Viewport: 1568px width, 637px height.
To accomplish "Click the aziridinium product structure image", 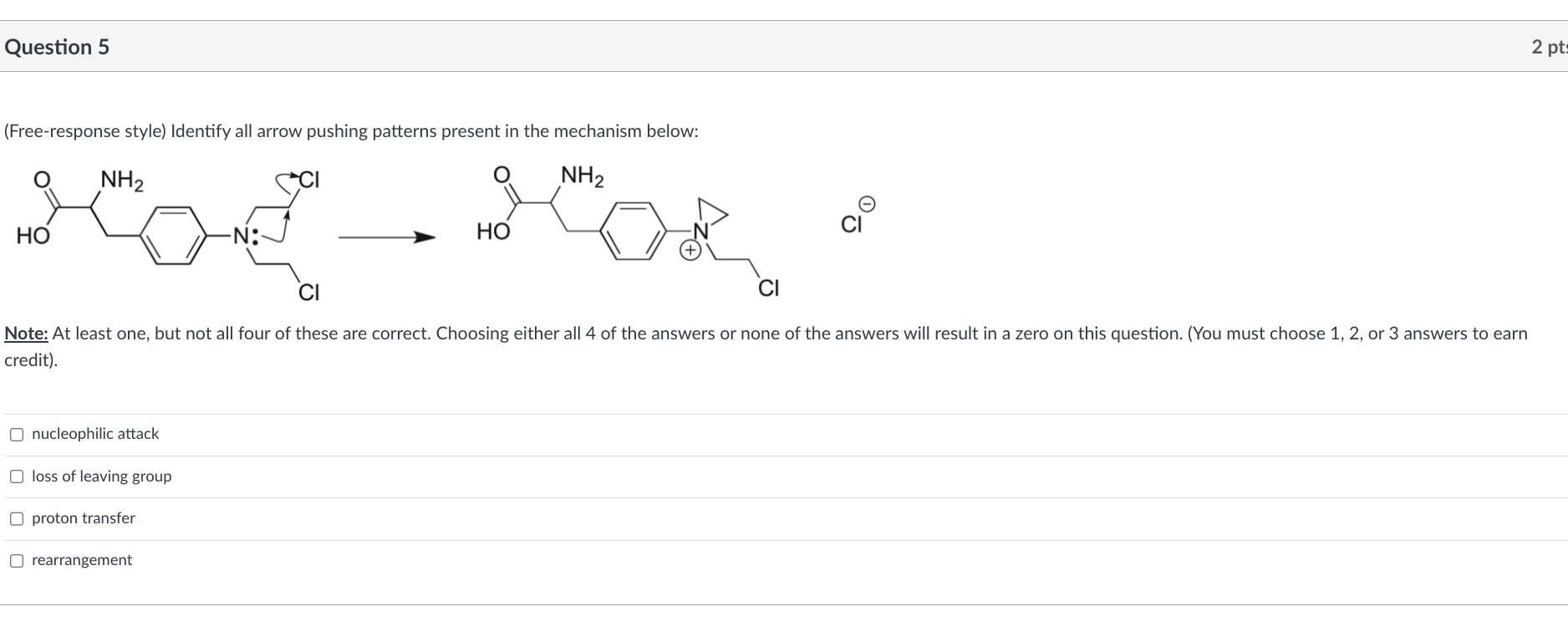I will click(629, 232).
